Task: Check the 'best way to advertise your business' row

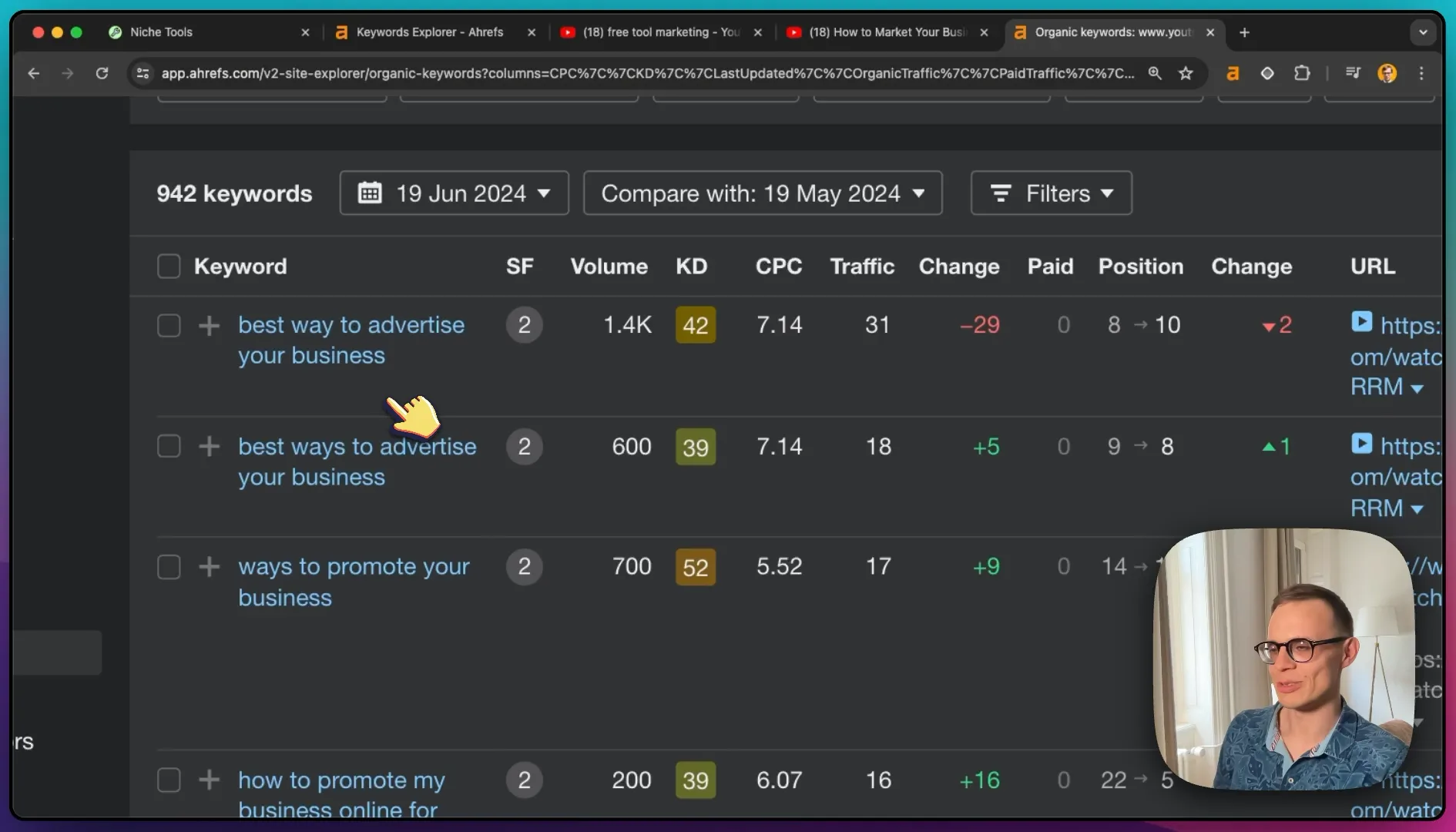Action: point(169,325)
